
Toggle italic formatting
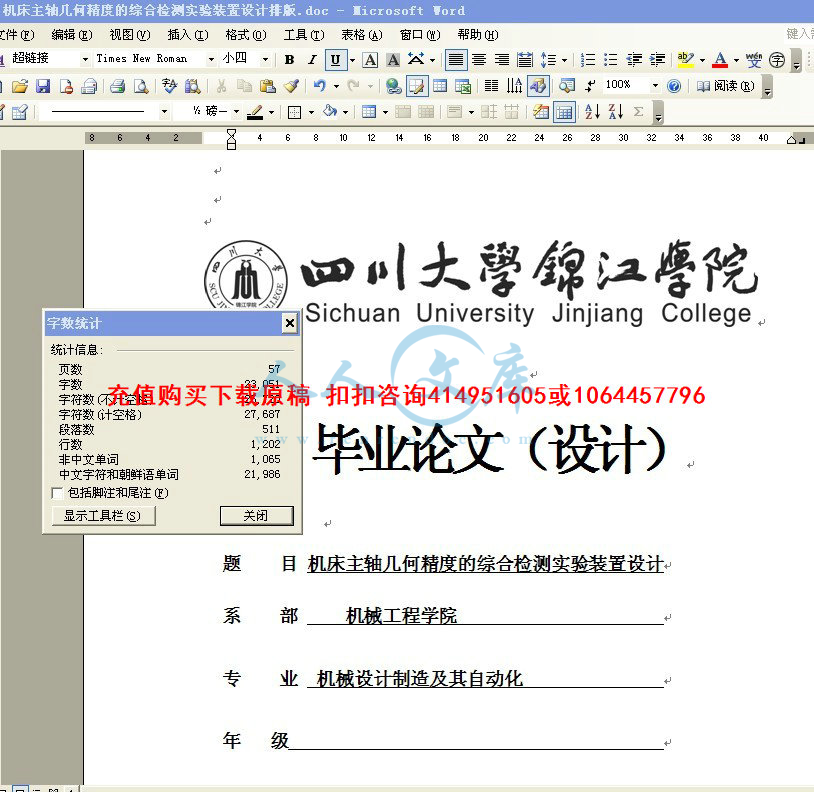[x=313, y=60]
